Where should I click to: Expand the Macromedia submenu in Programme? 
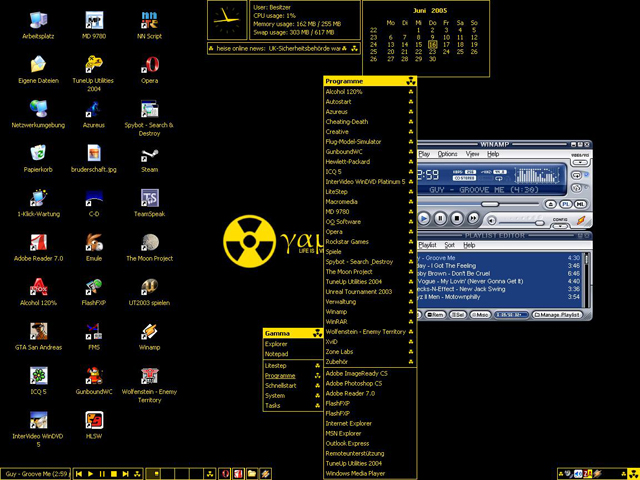pos(370,202)
